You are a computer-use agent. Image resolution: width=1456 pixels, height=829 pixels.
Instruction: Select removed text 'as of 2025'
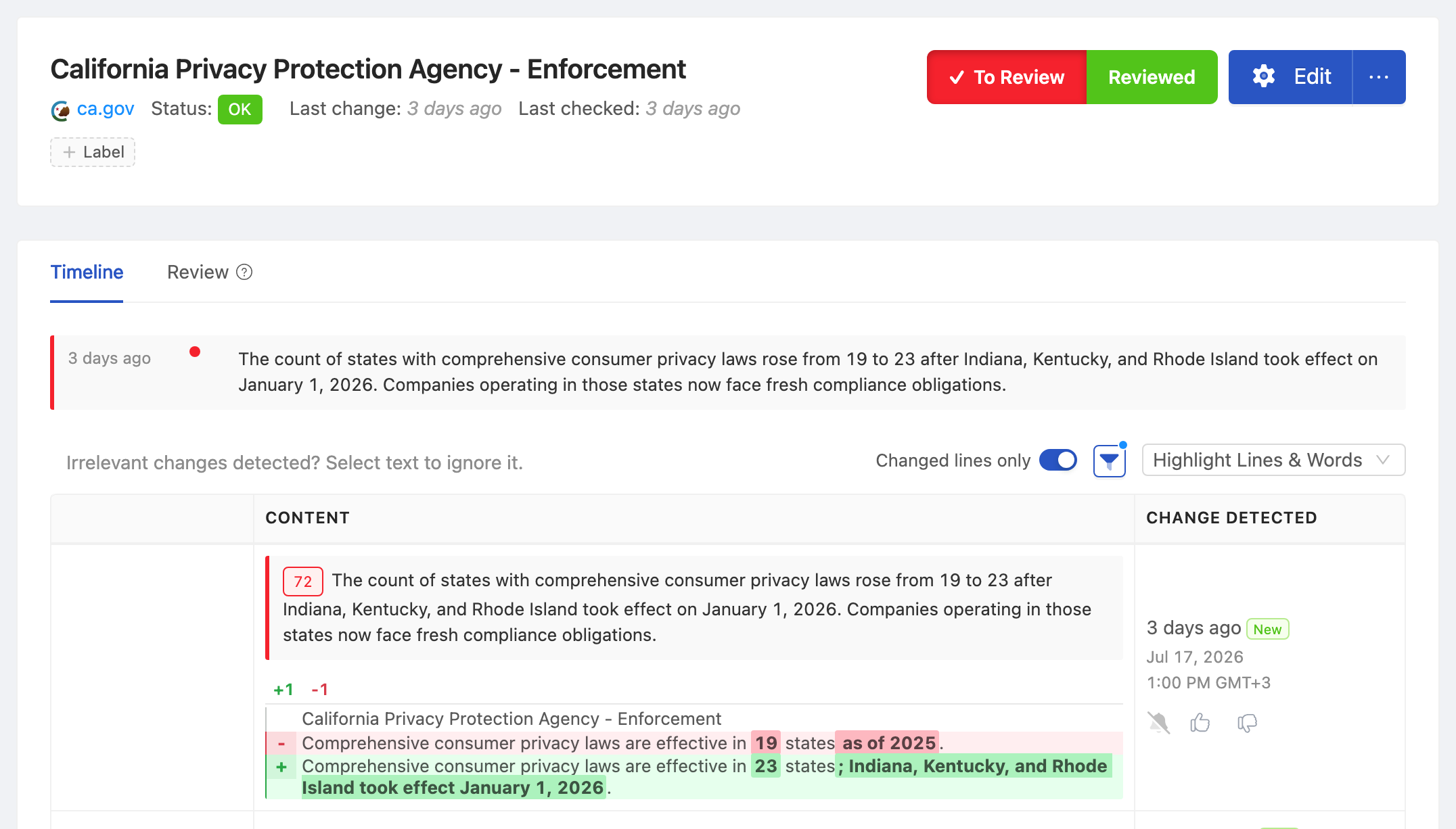point(888,743)
